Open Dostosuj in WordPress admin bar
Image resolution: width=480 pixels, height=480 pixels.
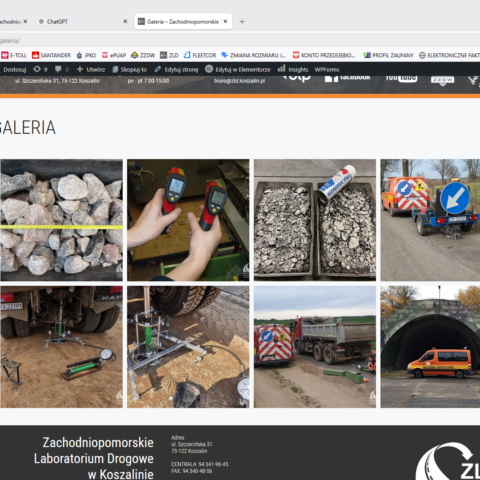[15, 69]
